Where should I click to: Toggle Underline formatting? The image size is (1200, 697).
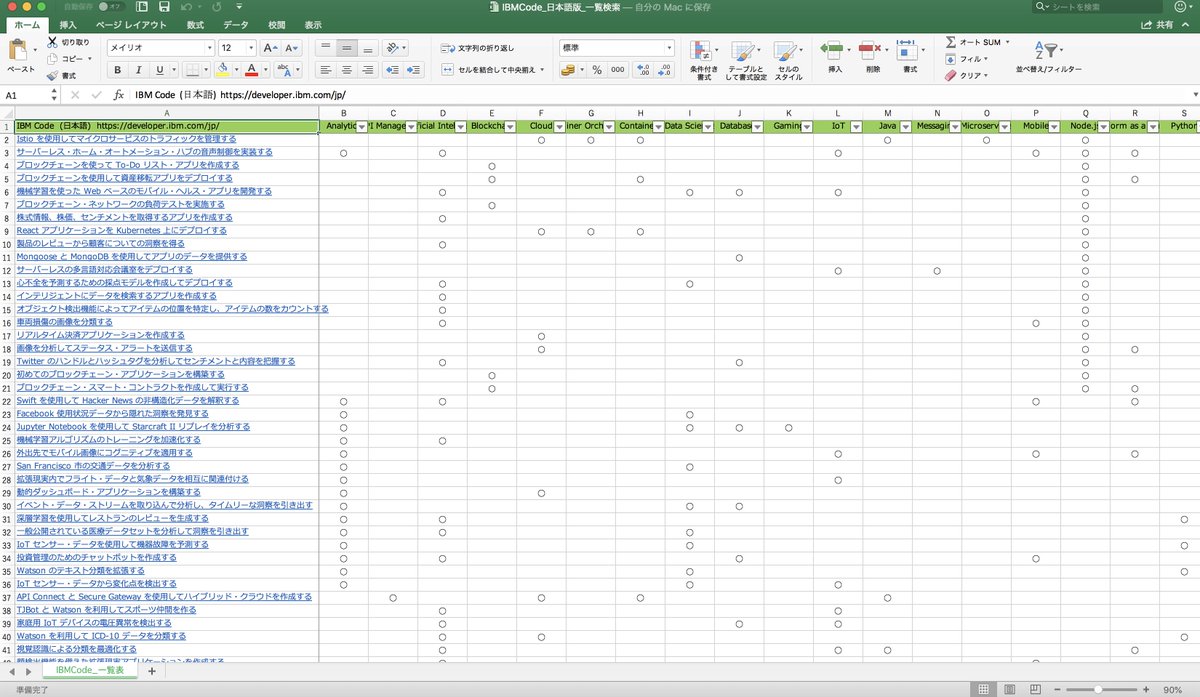(x=160, y=70)
